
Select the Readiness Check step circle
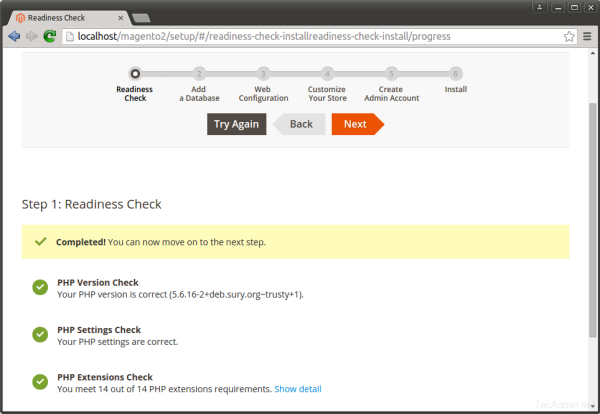click(x=135, y=73)
